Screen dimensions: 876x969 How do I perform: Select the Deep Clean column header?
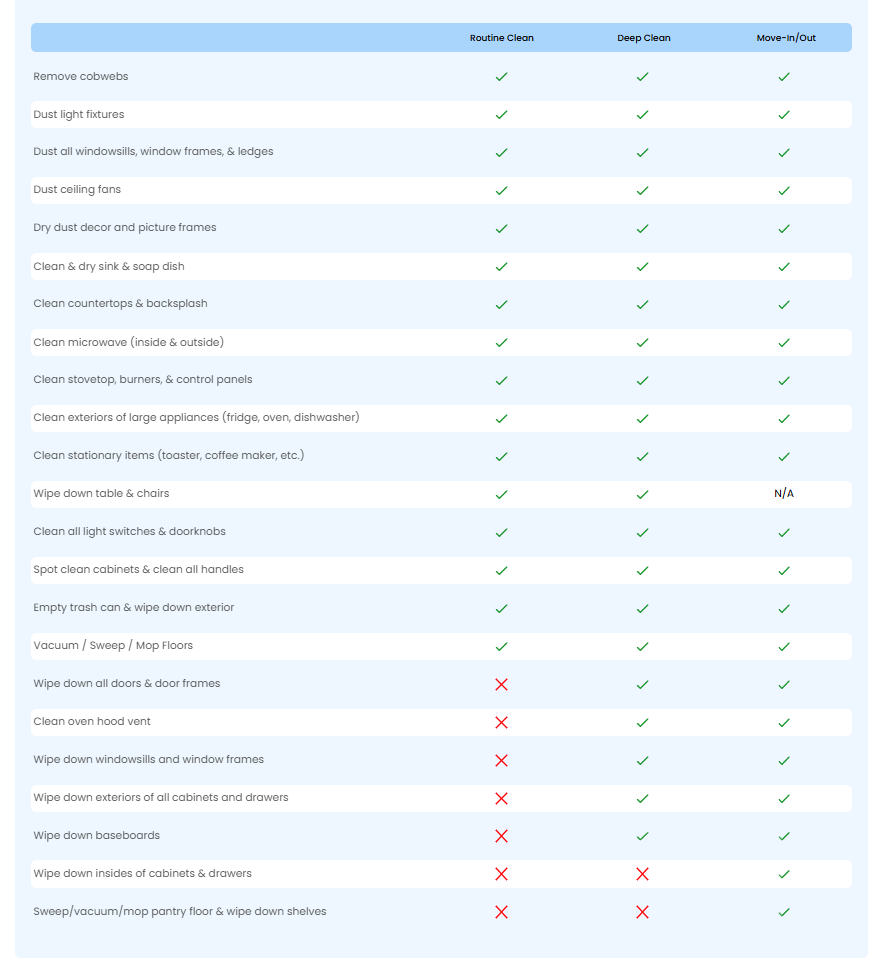point(643,38)
